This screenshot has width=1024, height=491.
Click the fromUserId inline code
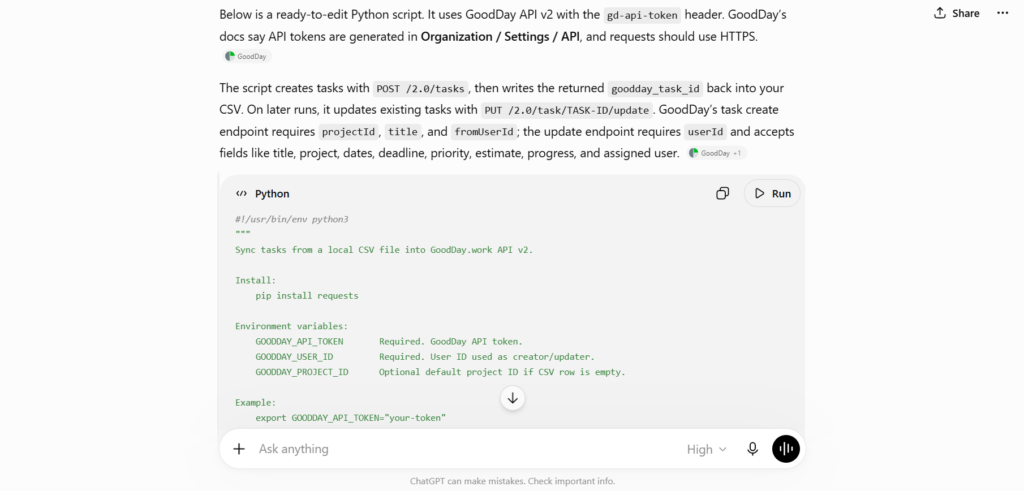(x=484, y=132)
